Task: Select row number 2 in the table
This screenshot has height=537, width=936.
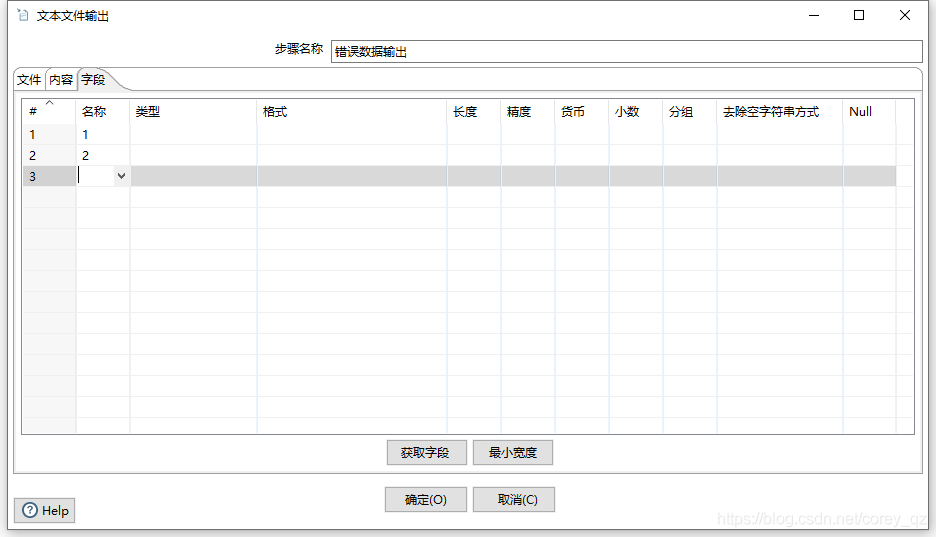Action: point(49,155)
